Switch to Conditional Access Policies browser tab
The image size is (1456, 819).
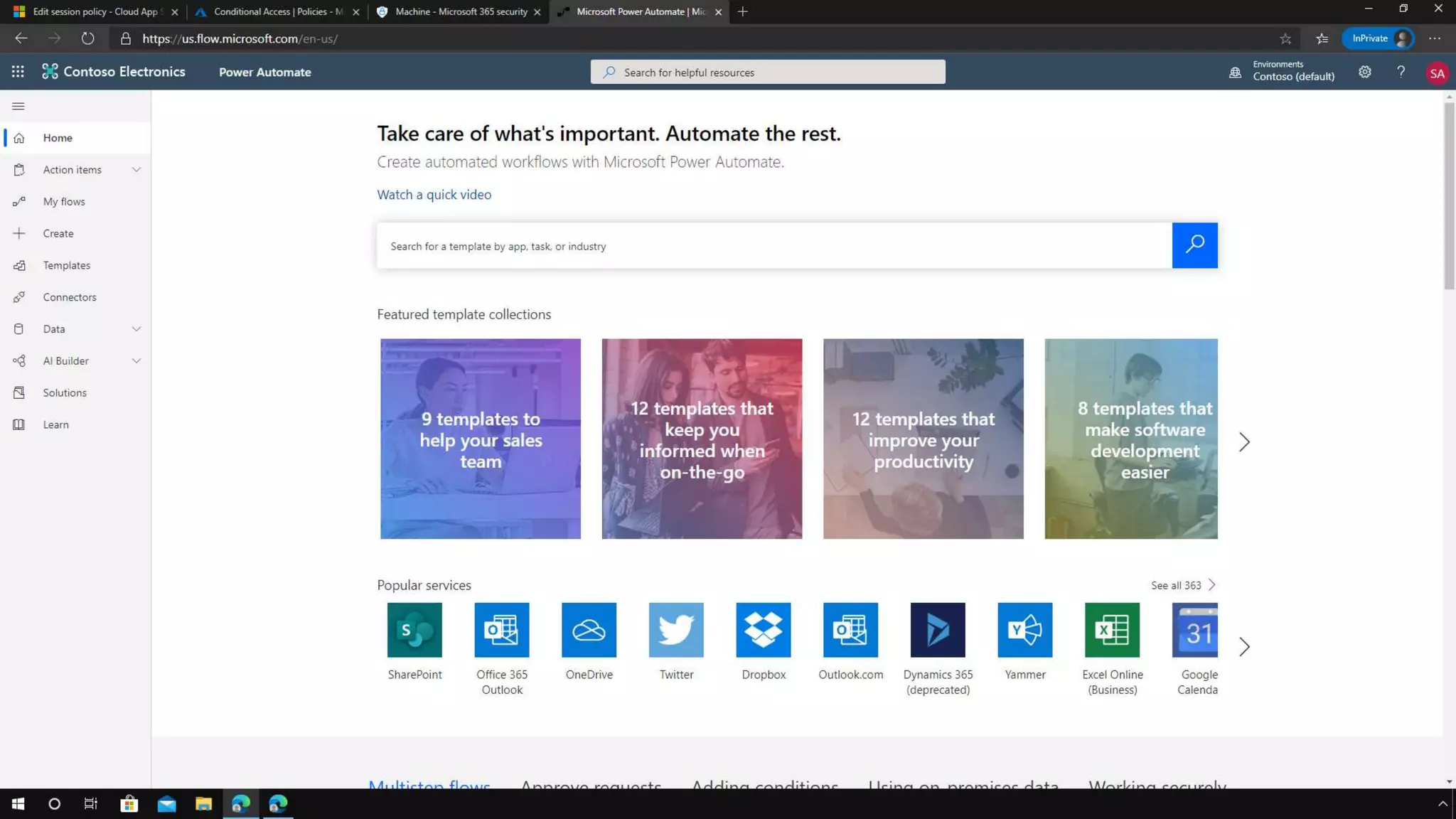point(277,11)
